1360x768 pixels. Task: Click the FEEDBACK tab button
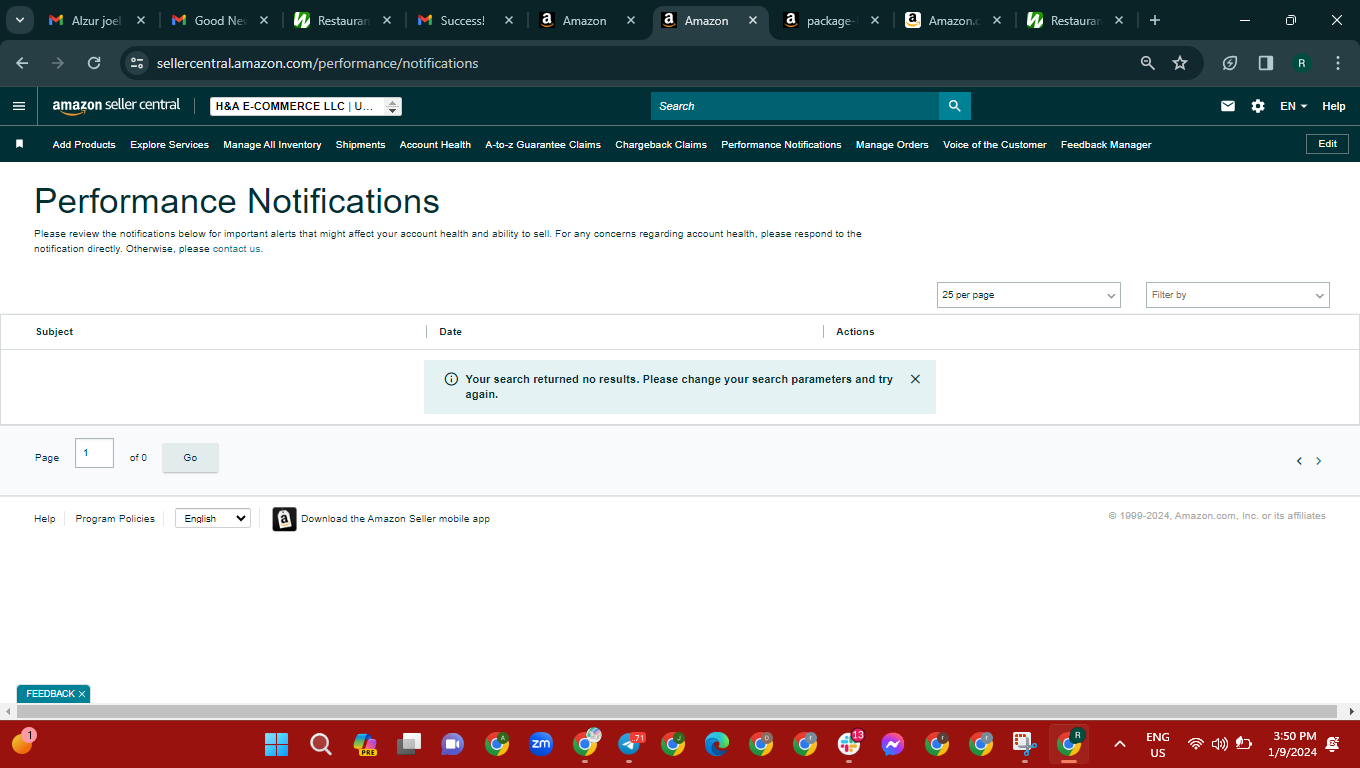50,694
